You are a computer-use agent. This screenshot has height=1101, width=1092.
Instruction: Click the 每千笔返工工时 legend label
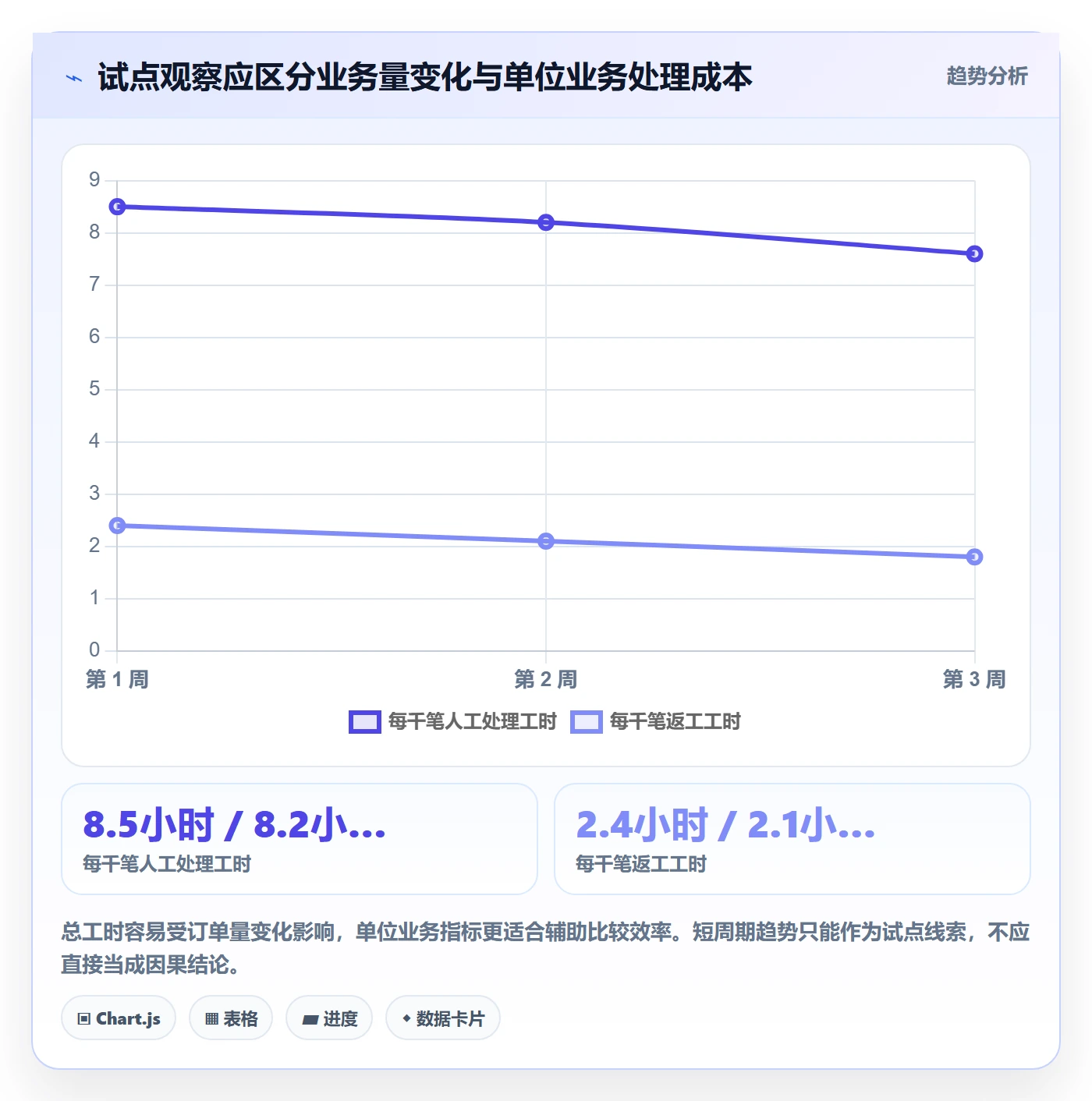(675, 722)
